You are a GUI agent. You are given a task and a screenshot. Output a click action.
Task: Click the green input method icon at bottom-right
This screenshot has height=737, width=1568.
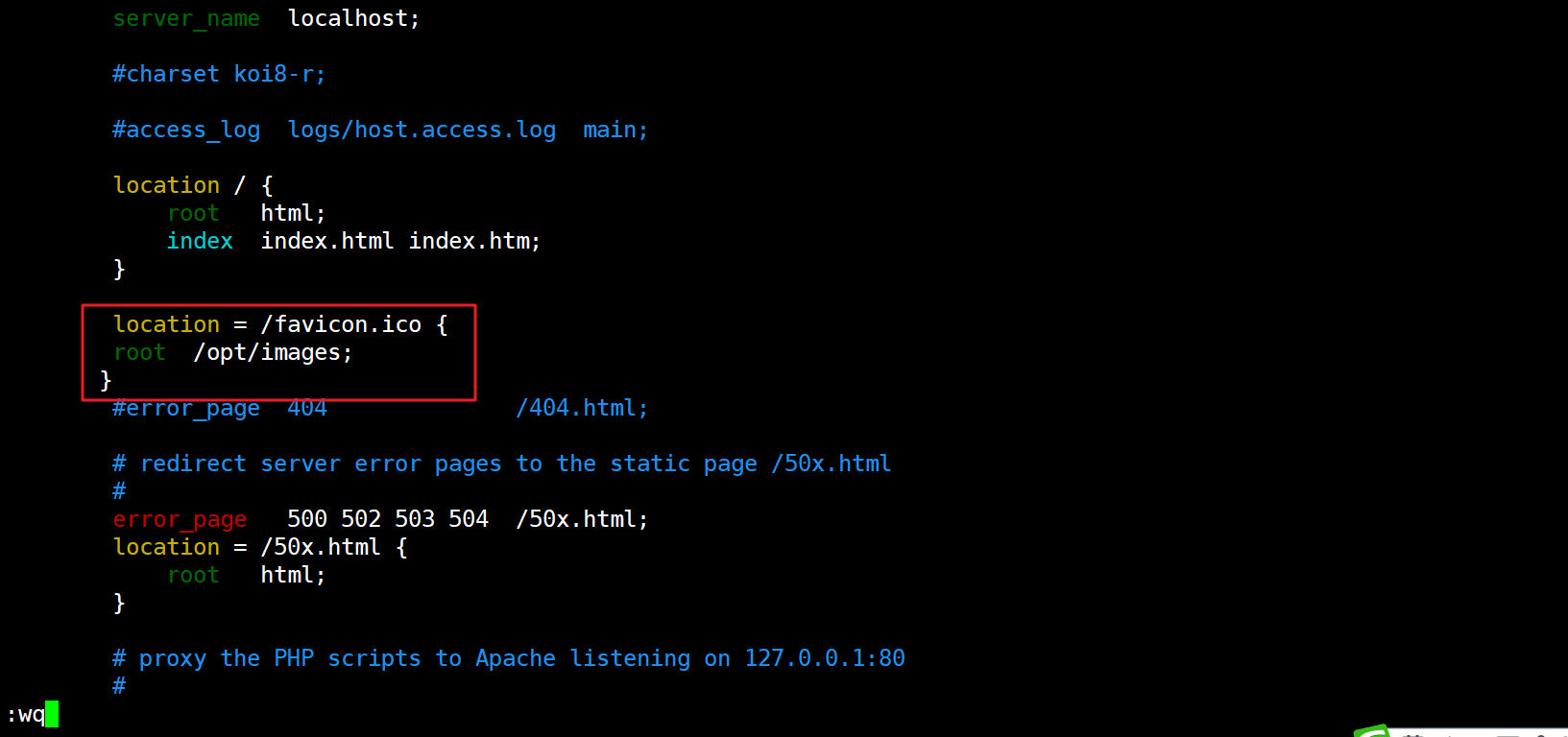point(1373,731)
